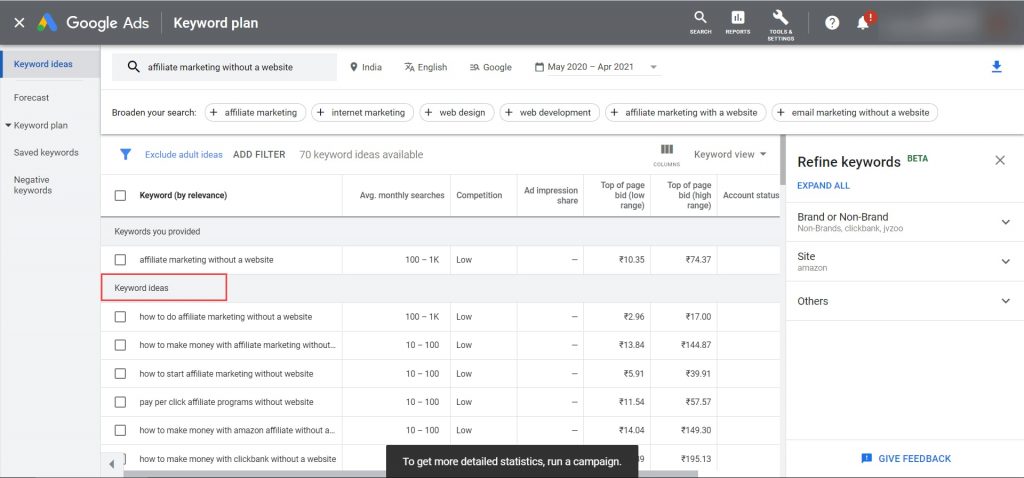Add 'email marketing without a website' chip
1024x478 pixels.
854,112
